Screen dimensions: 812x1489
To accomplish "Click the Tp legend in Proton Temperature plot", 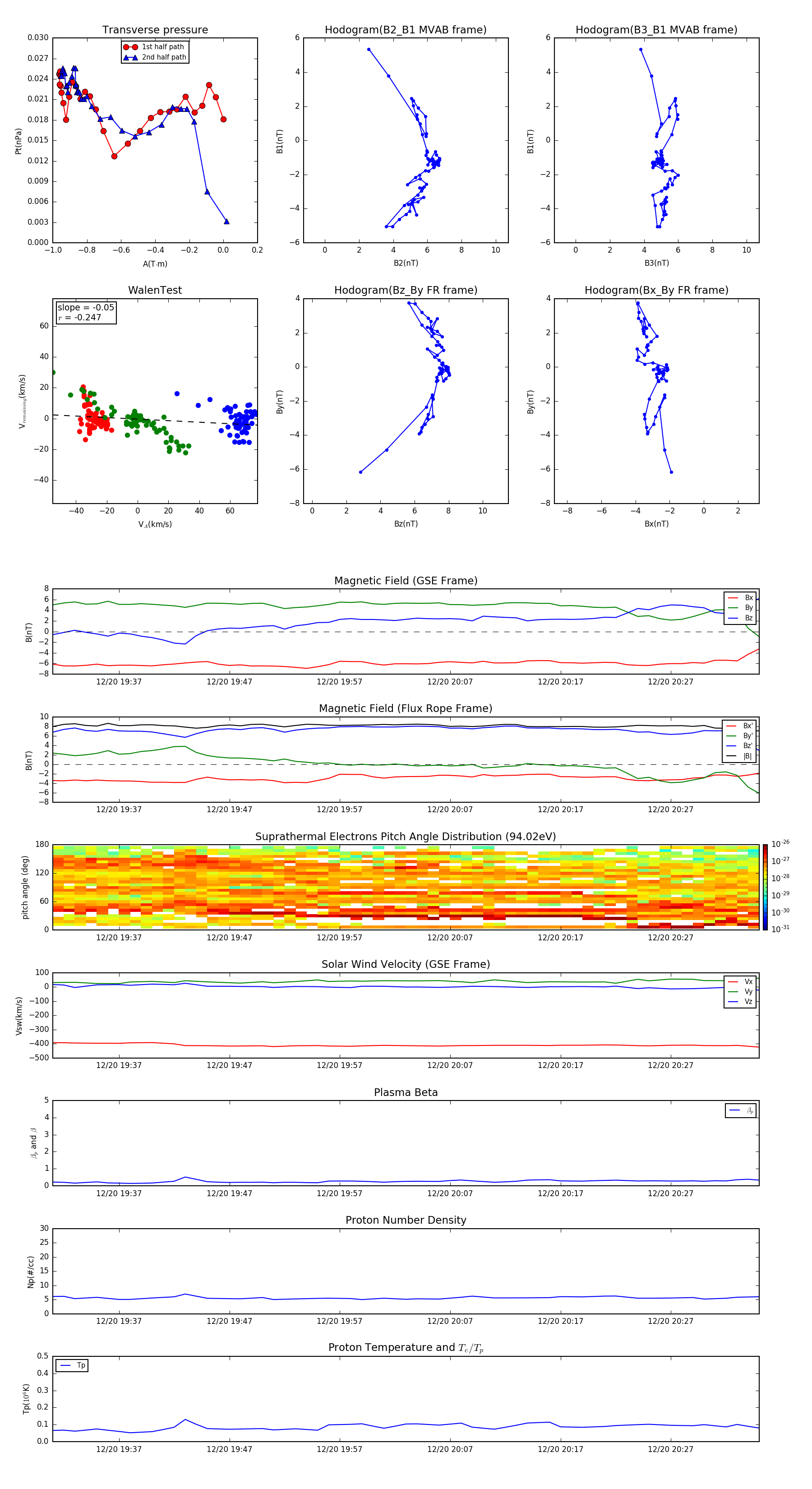I will pyautogui.click(x=72, y=1365).
